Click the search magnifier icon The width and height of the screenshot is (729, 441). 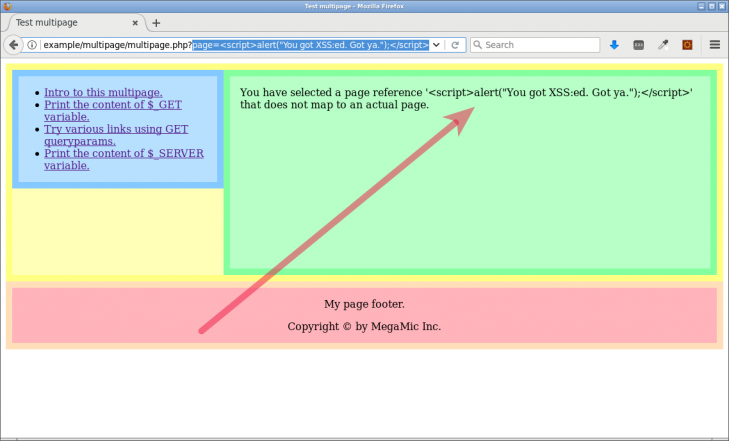[x=477, y=45]
